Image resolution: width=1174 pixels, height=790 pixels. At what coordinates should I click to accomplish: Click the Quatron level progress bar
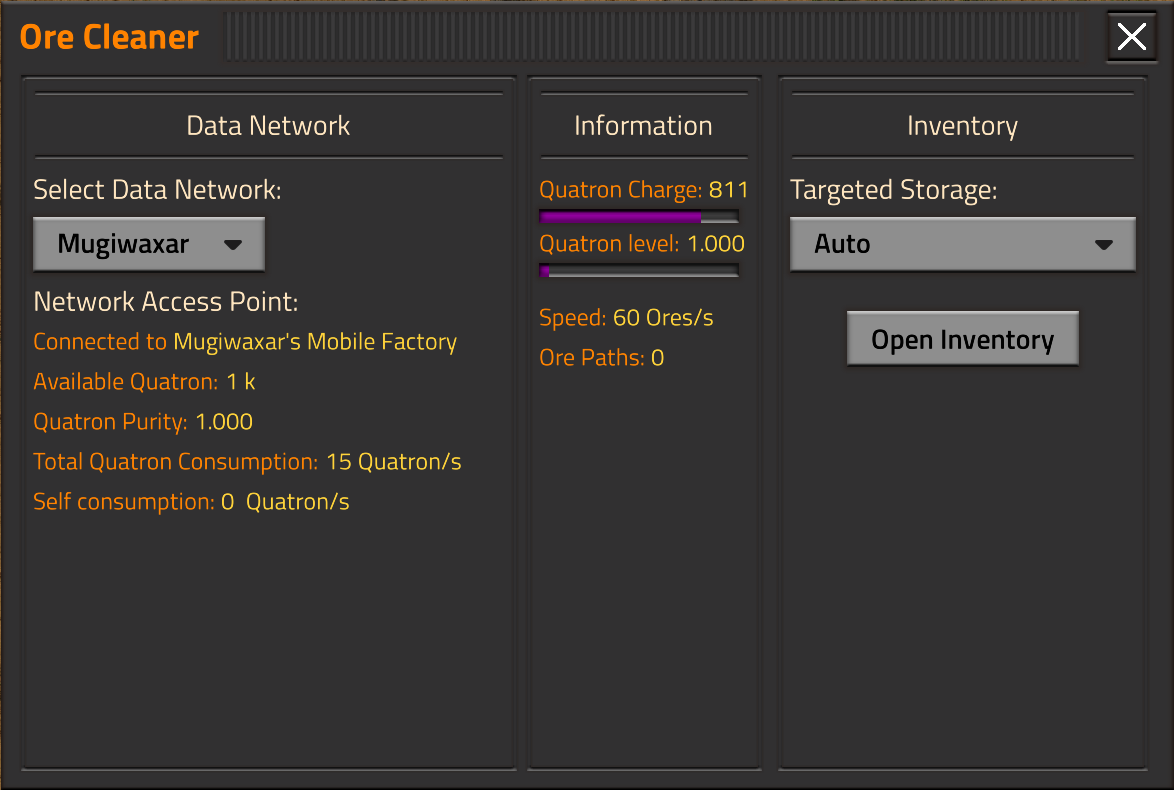pyautogui.click(x=639, y=270)
